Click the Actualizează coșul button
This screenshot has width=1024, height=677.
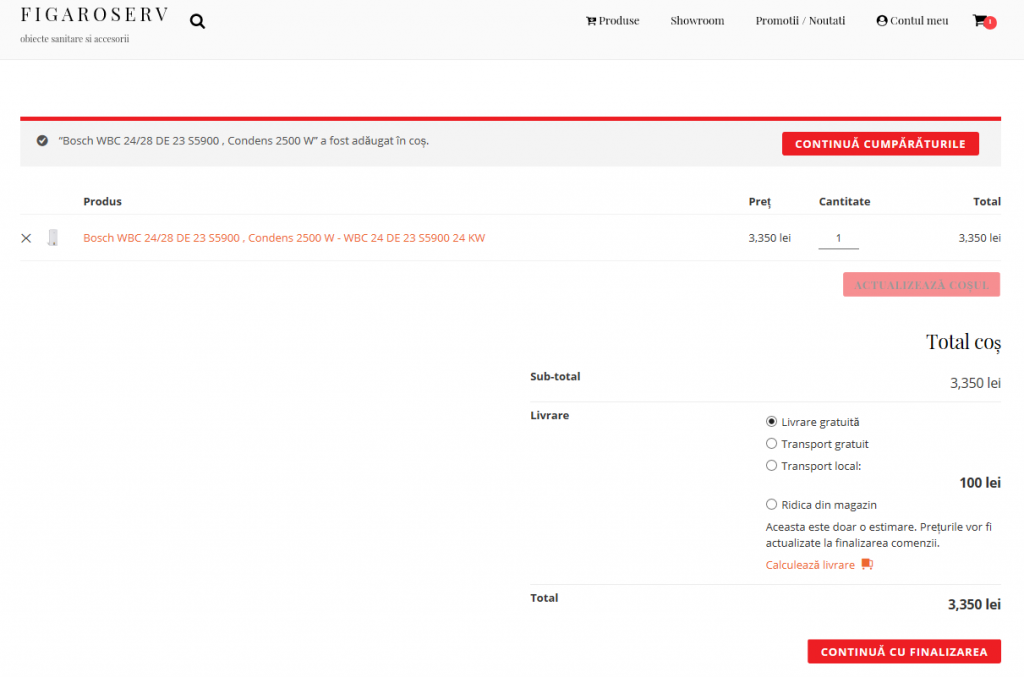click(x=921, y=285)
